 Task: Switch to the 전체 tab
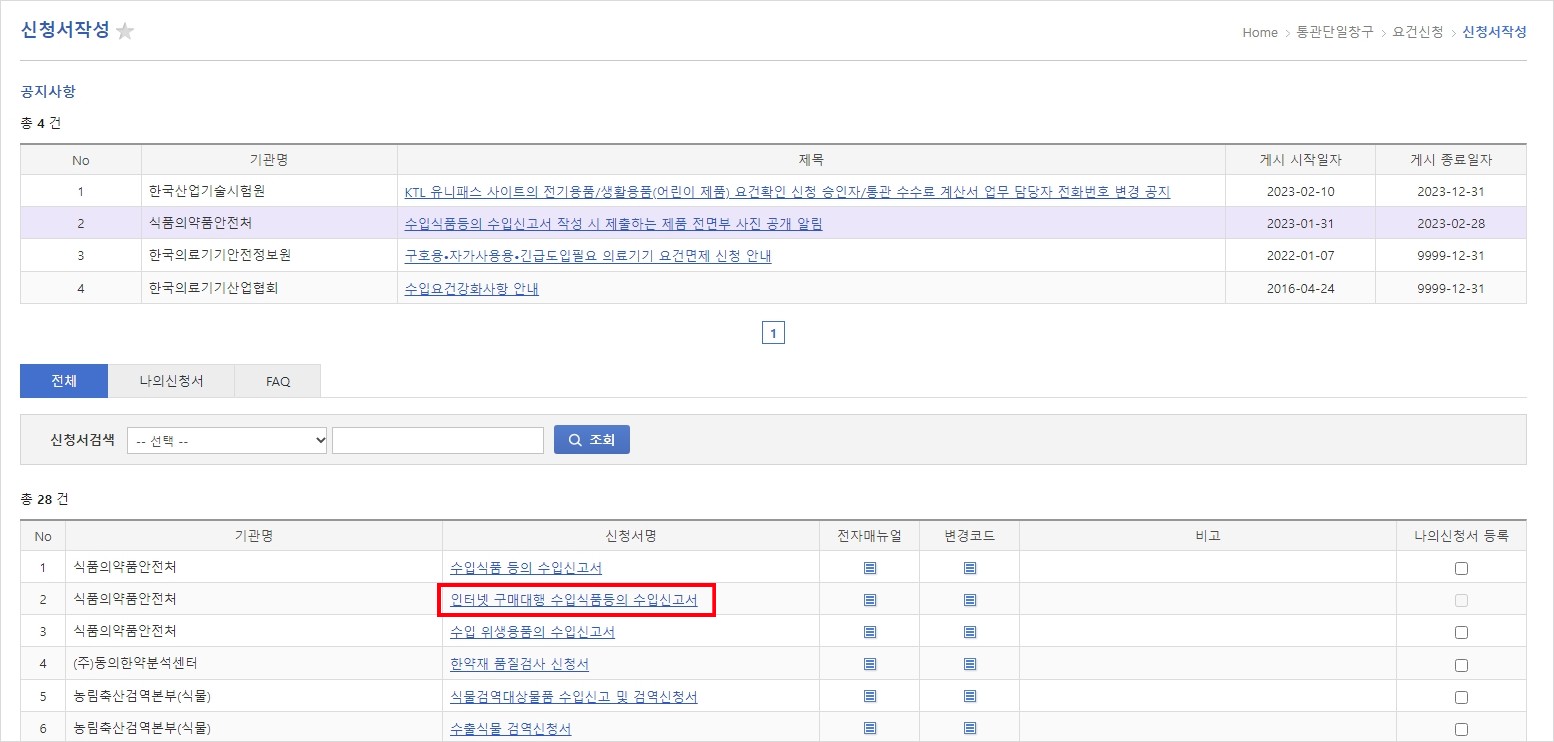coord(64,381)
